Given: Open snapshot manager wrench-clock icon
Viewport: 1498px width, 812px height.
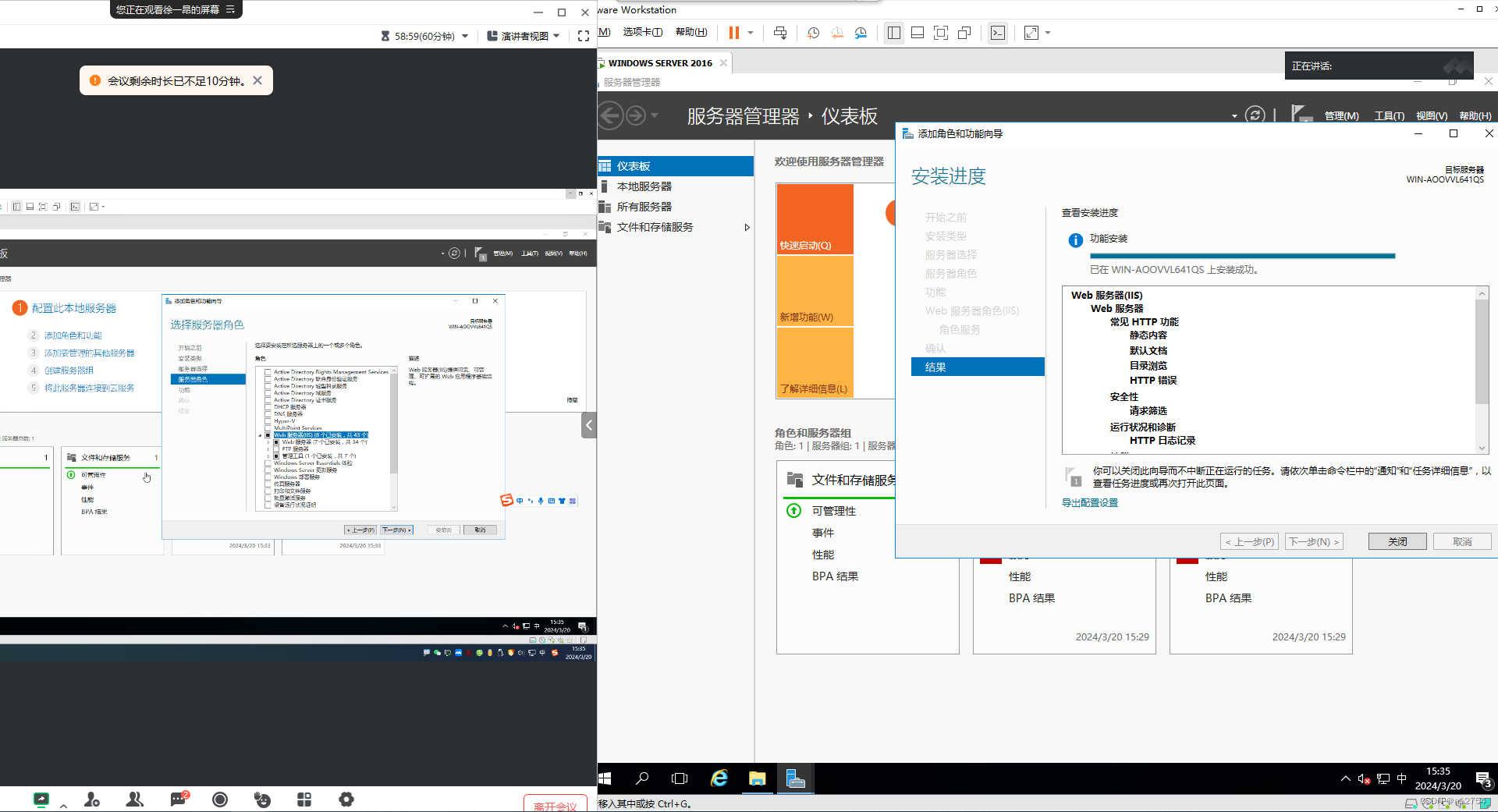Looking at the screenshot, I should tap(861, 33).
